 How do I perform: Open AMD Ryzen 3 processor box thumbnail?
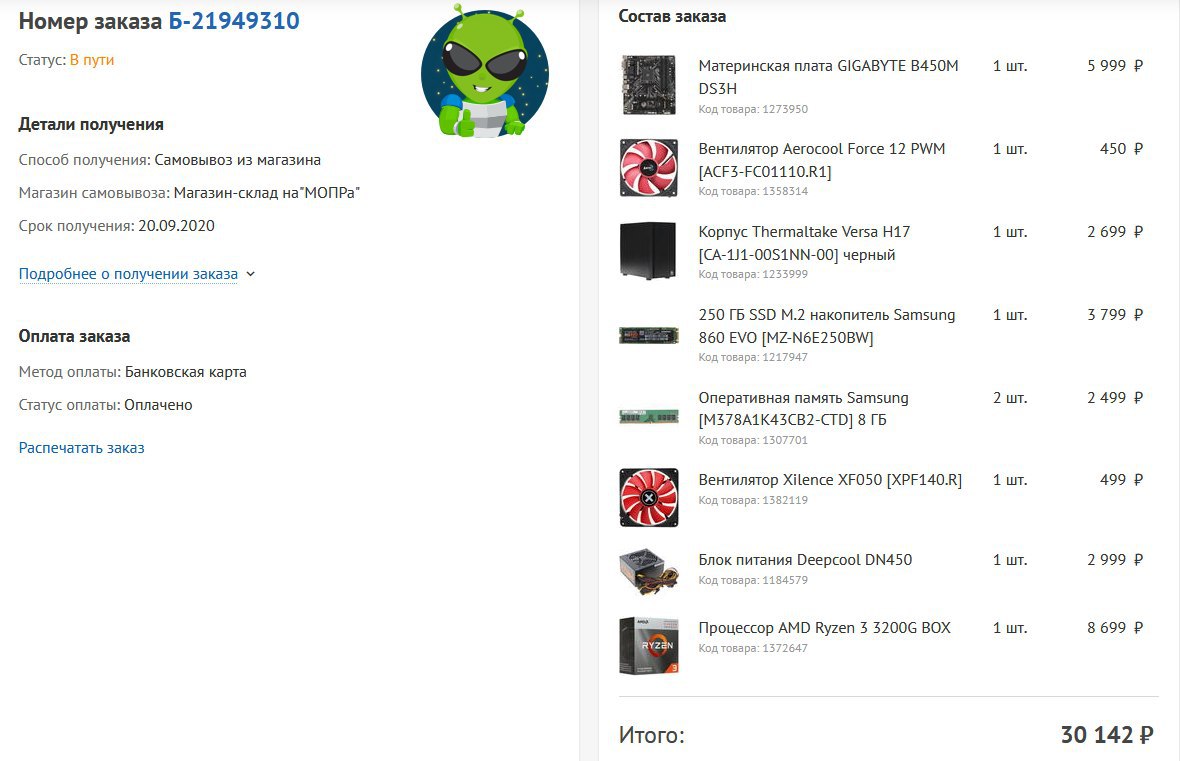[649, 645]
